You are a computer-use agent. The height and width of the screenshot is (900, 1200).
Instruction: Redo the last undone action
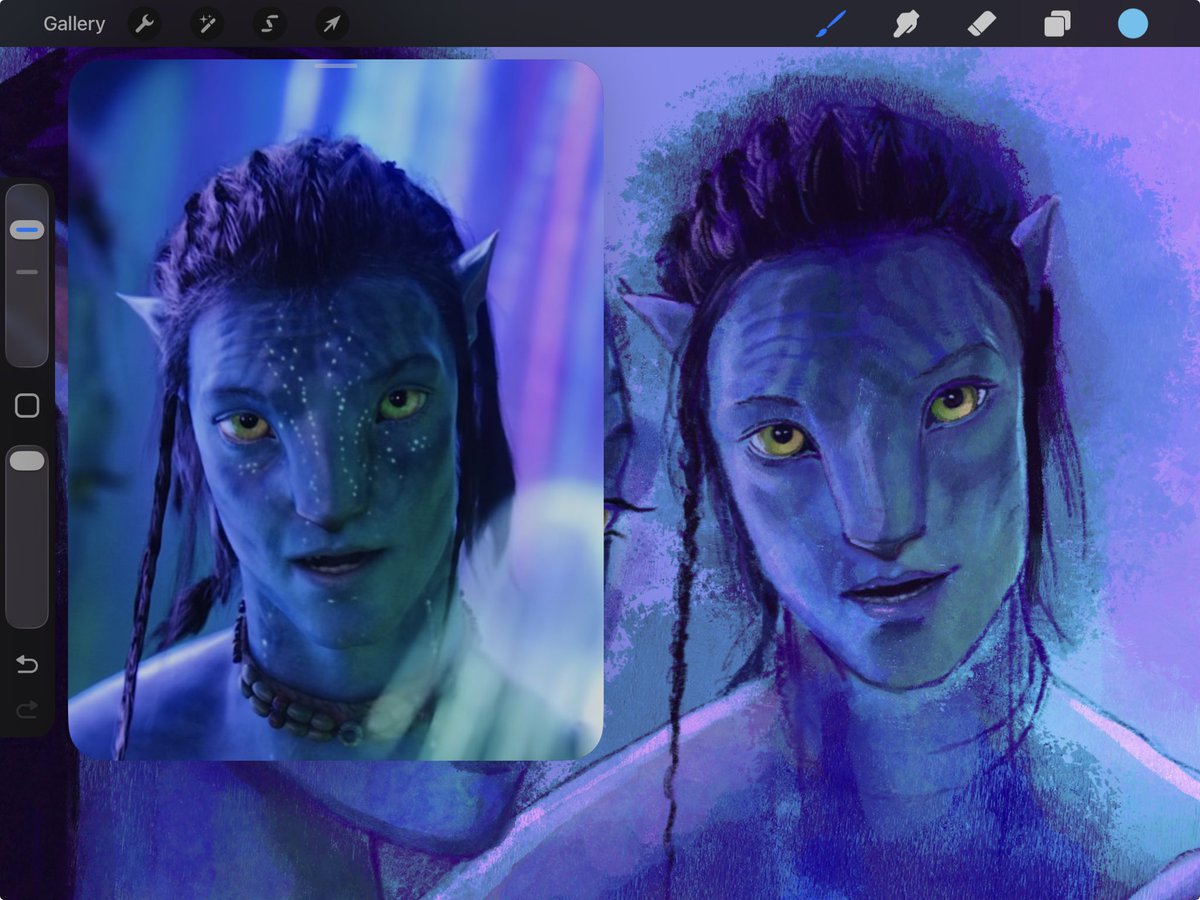(27, 709)
